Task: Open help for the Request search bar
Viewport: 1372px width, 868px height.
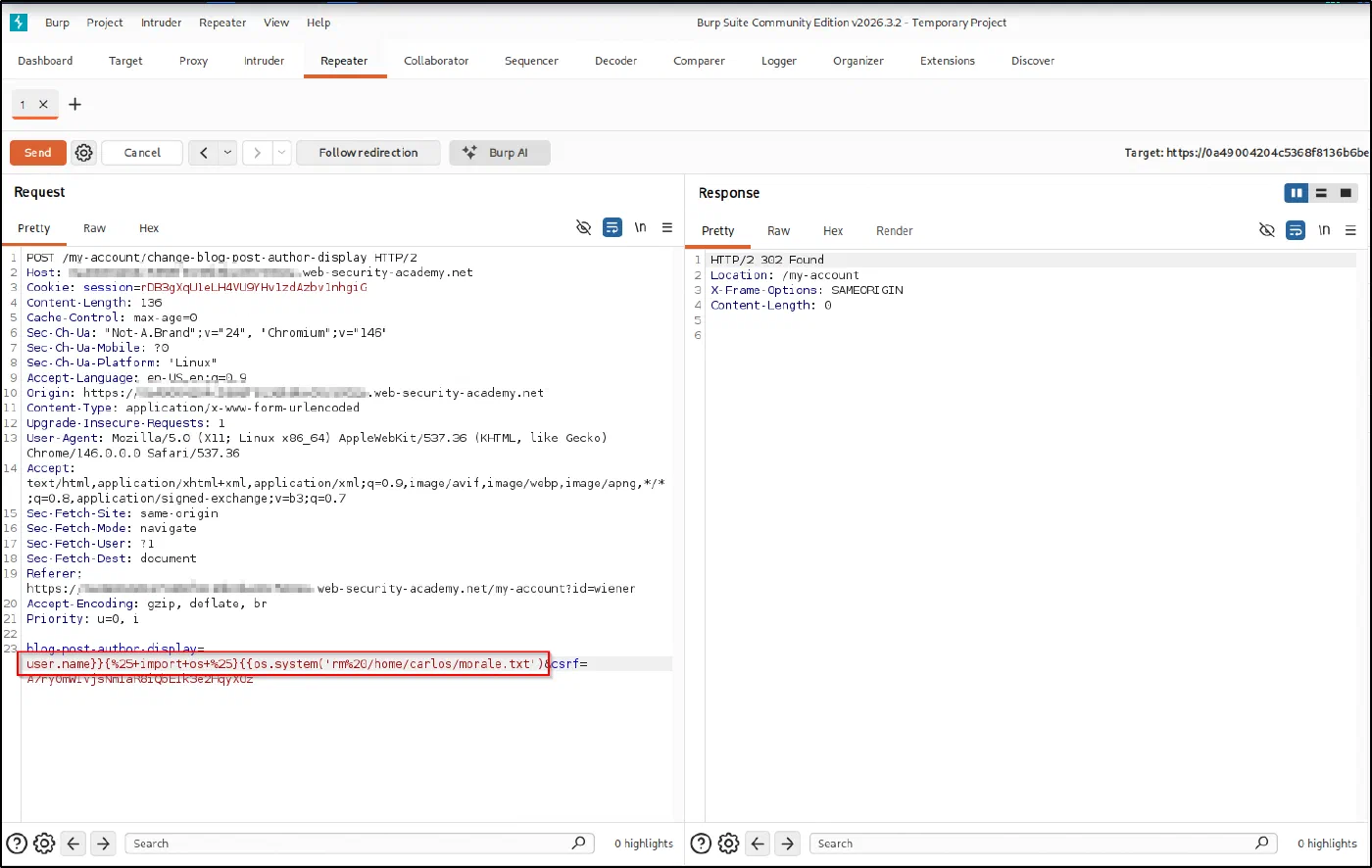Action: (17, 844)
